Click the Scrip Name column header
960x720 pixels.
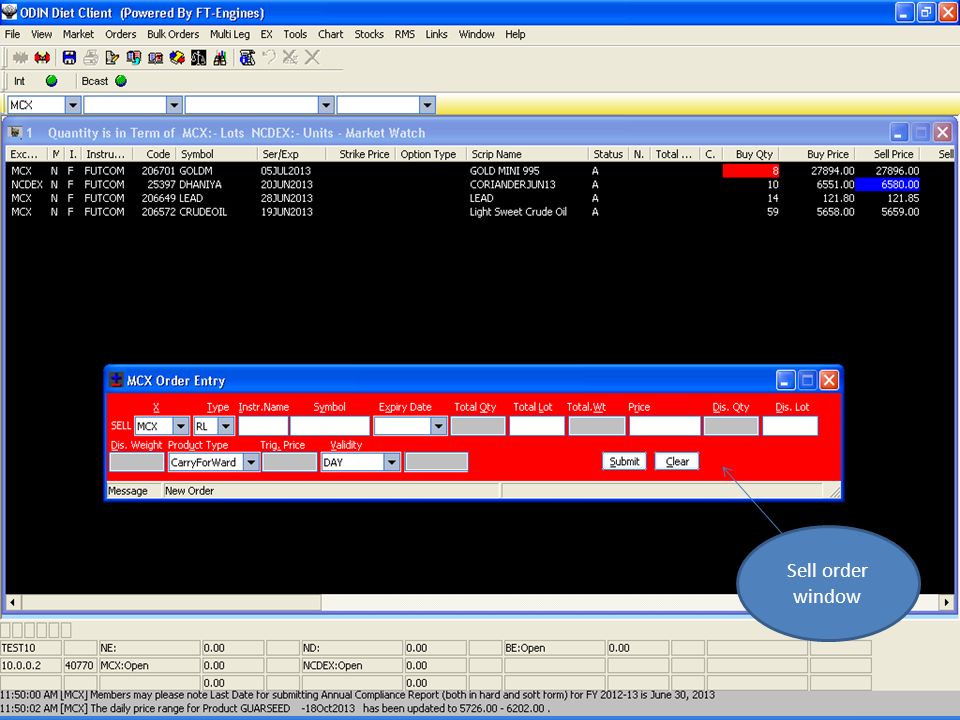coord(527,154)
